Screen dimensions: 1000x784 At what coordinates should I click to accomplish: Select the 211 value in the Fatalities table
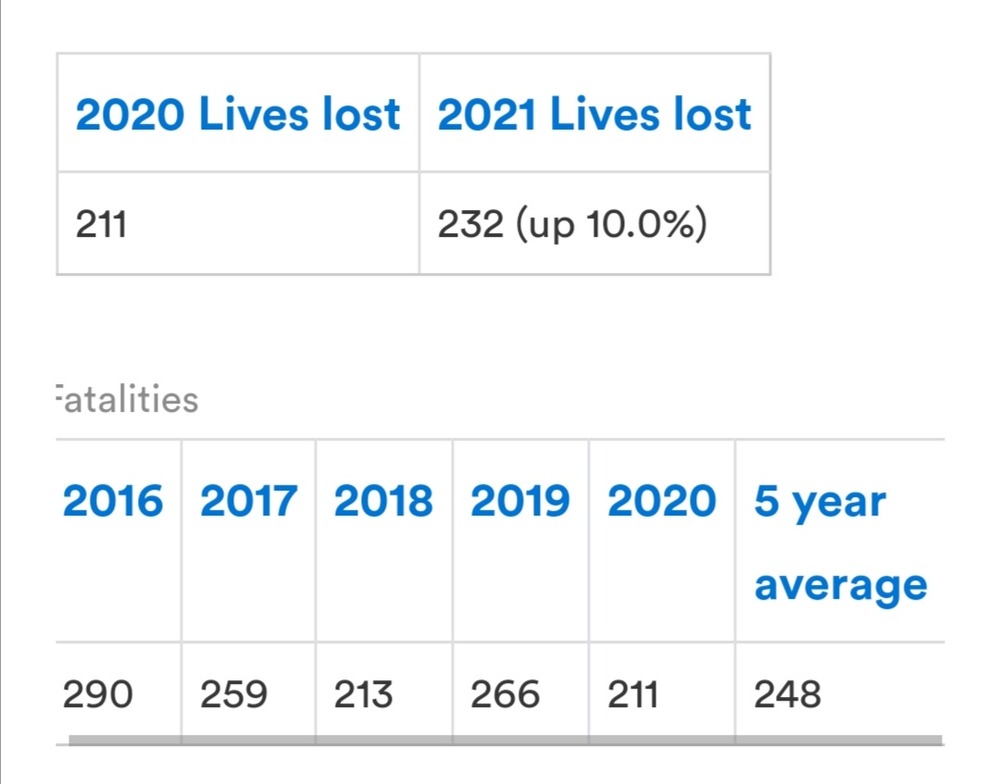tap(632, 693)
